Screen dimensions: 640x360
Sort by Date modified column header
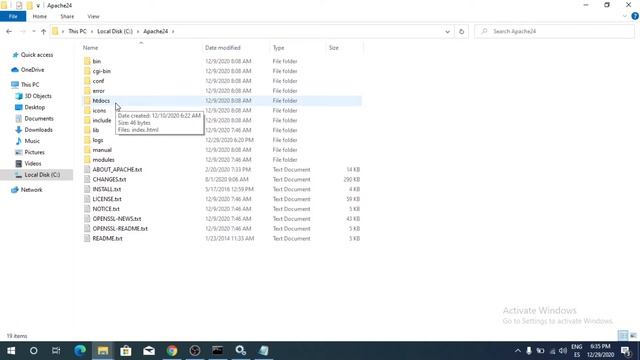[x=222, y=48]
